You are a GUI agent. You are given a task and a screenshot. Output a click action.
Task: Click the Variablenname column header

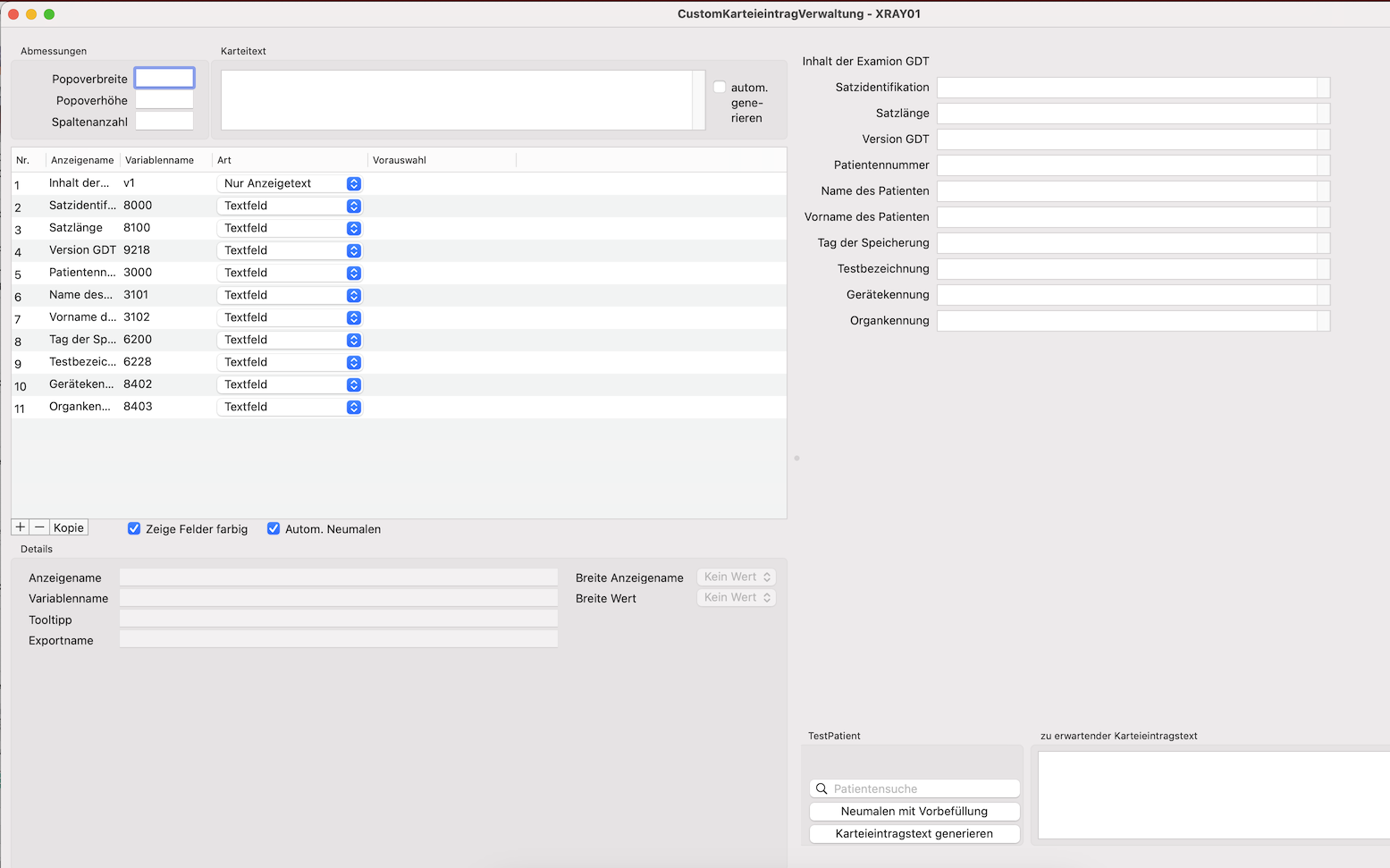pos(159,160)
